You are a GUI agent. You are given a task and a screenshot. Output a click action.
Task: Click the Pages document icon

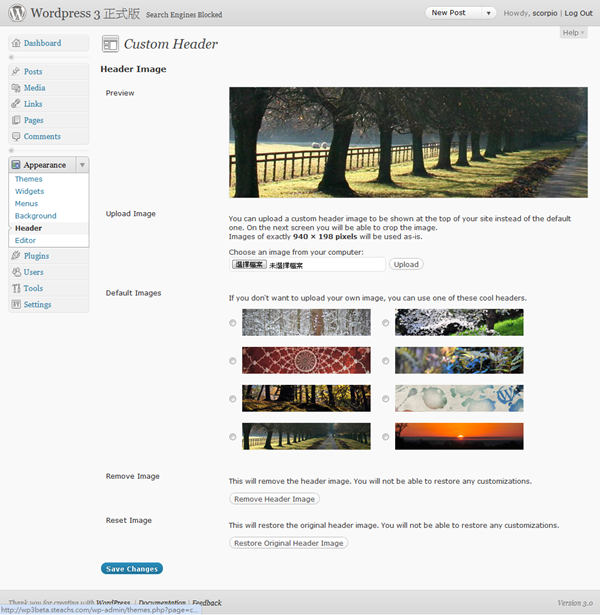point(16,120)
